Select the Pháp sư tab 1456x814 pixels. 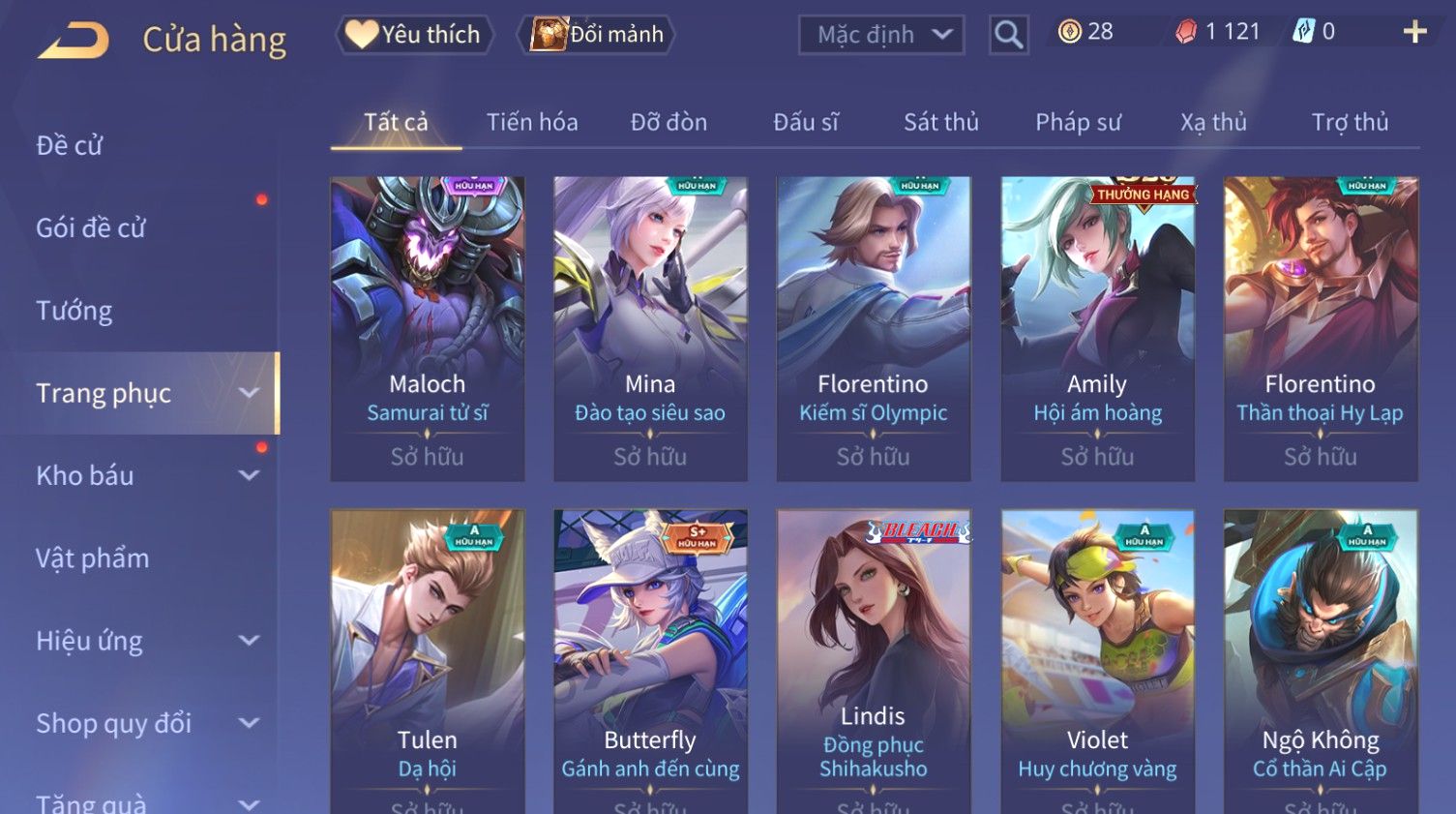[x=1078, y=122]
